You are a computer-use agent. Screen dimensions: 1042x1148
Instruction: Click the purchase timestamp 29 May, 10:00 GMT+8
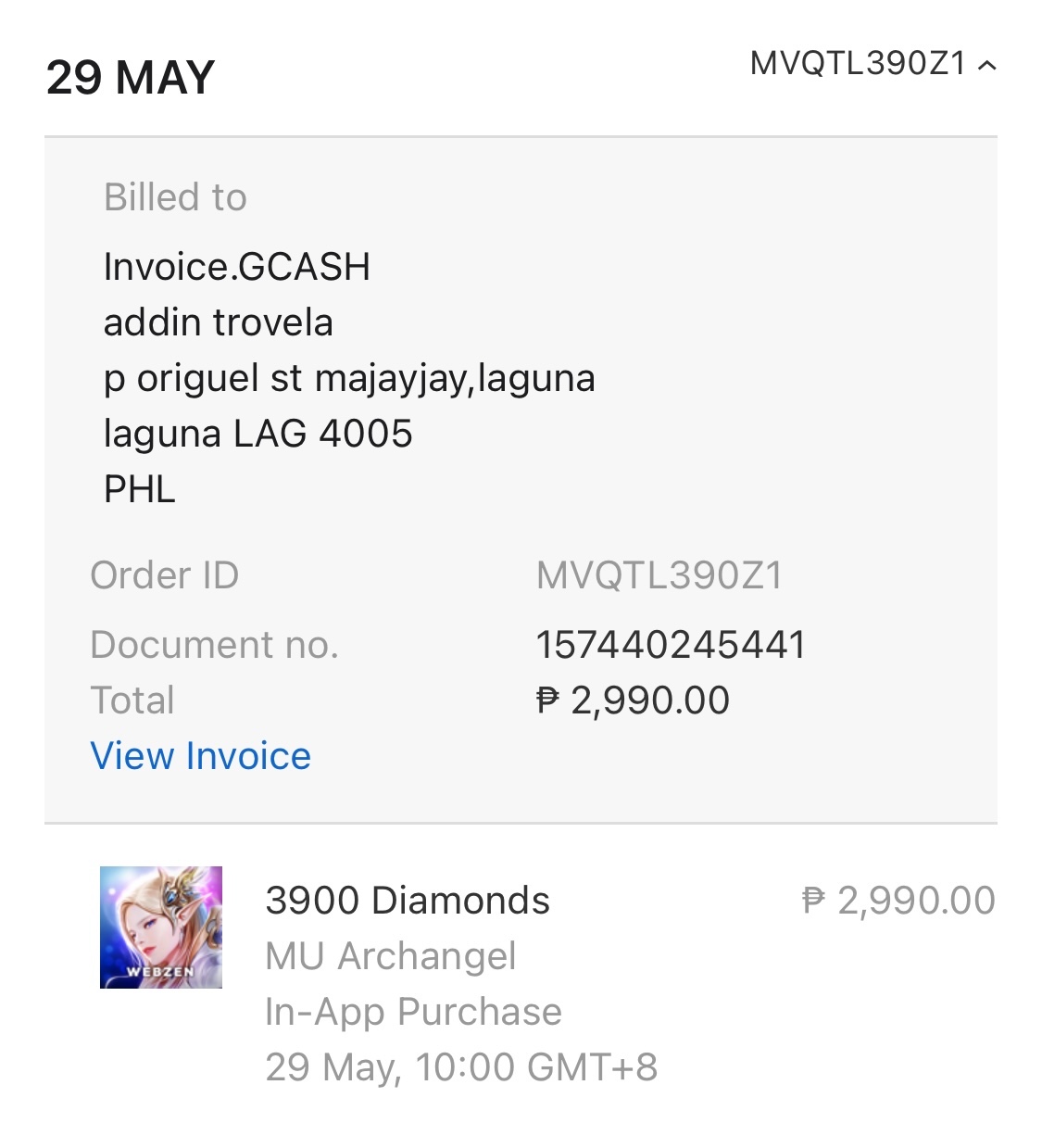461,1067
